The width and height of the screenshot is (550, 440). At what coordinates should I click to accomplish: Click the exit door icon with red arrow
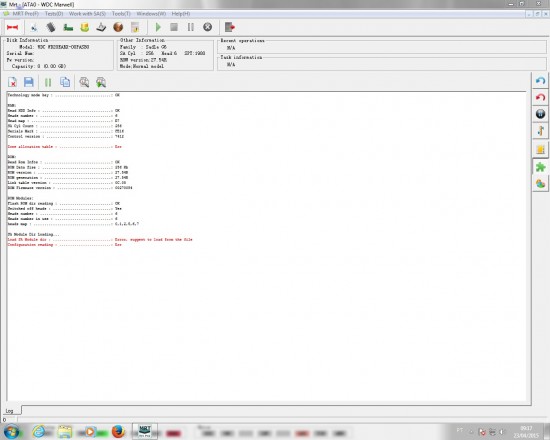tap(230, 27)
